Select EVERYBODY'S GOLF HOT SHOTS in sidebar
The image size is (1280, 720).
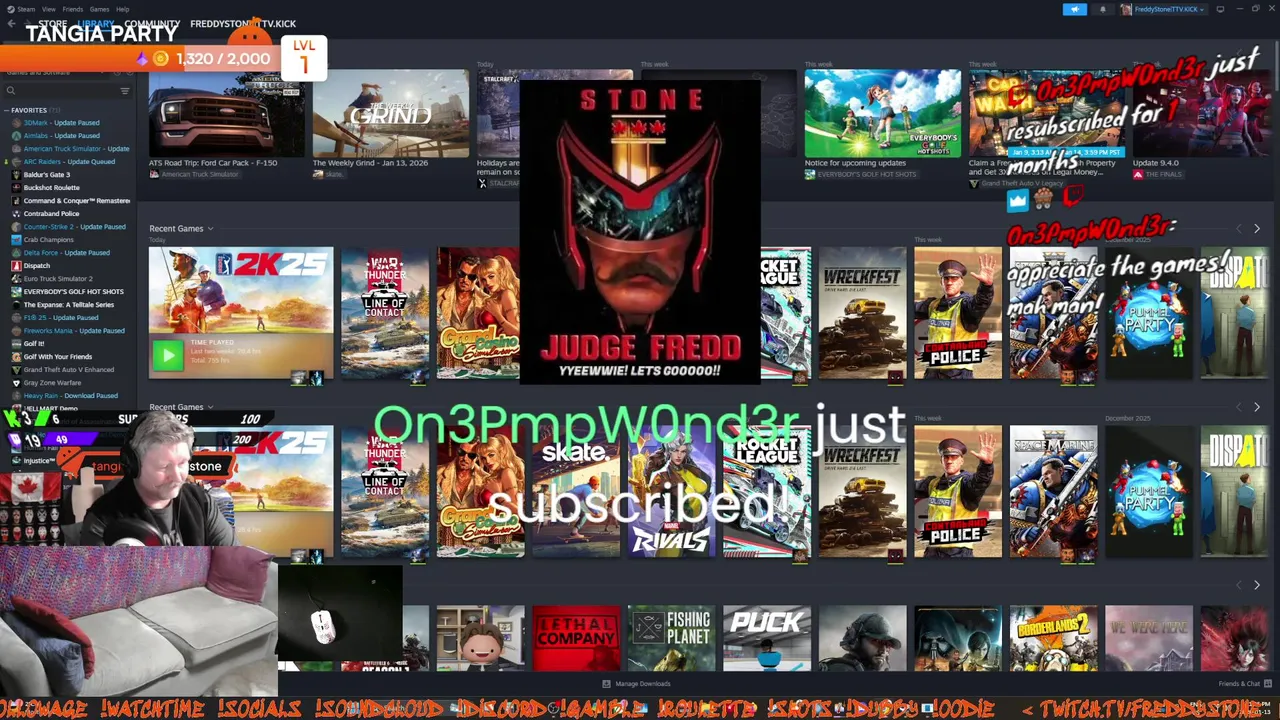(74, 292)
